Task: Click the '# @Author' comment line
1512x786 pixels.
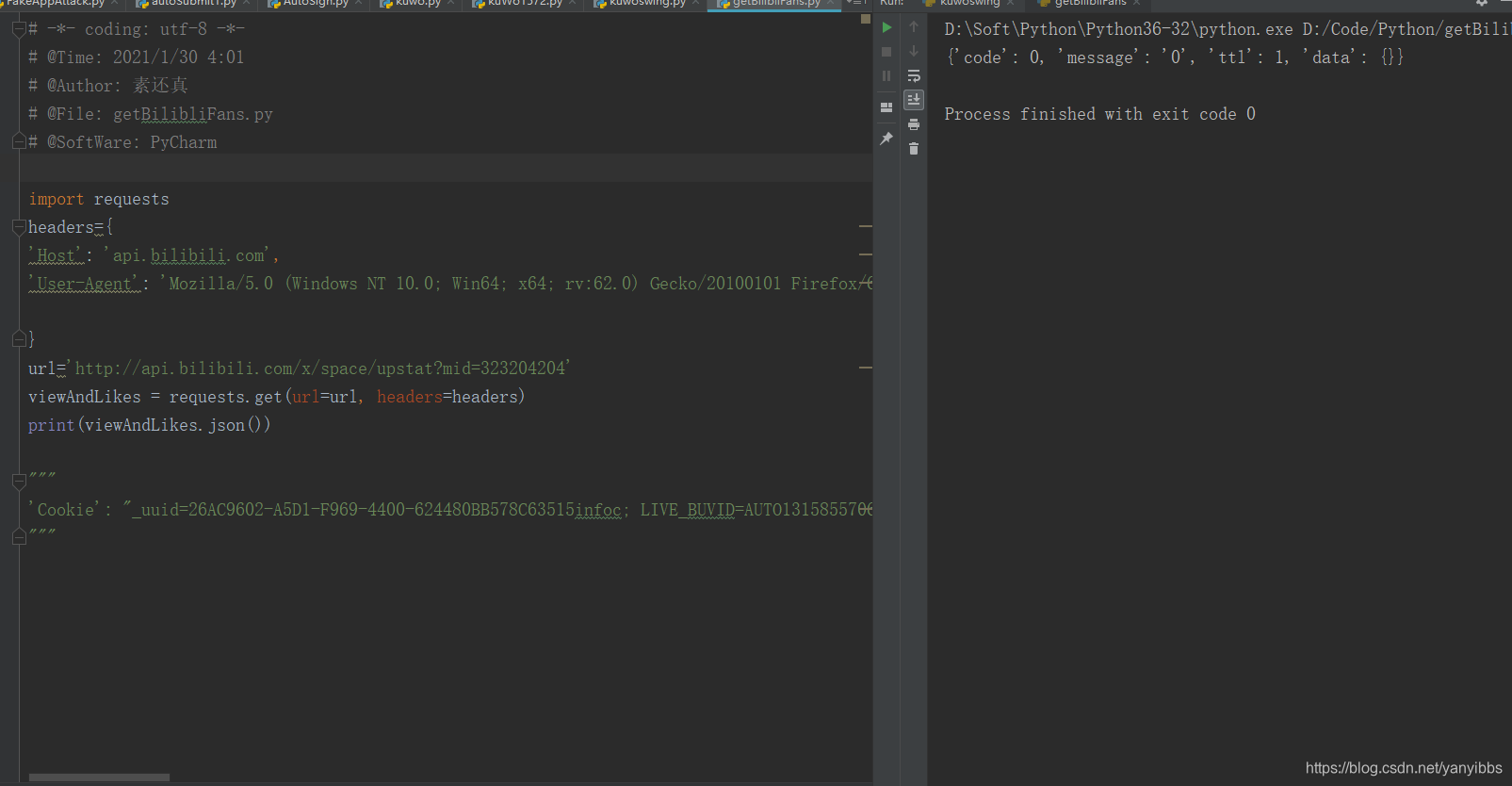Action: click(x=108, y=86)
